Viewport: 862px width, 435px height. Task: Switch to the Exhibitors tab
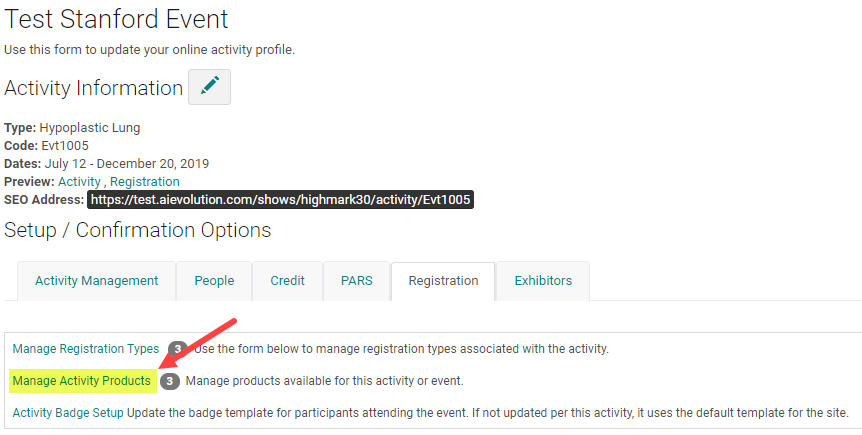pyautogui.click(x=543, y=281)
